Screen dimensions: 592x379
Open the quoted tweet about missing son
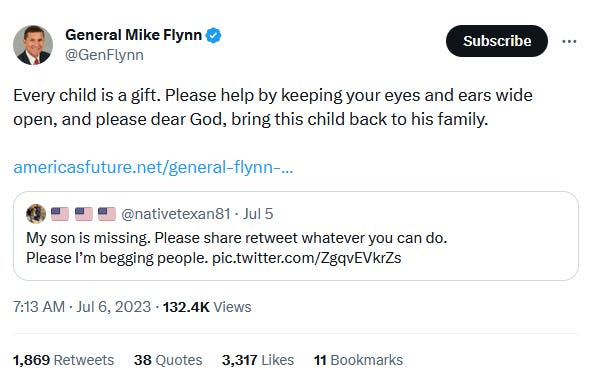[296, 236]
